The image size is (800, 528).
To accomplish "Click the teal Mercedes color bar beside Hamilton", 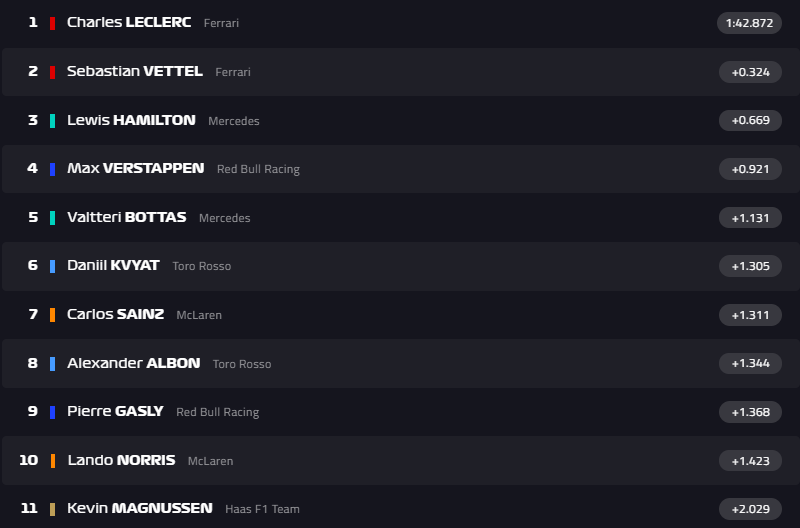I will 52,120.
